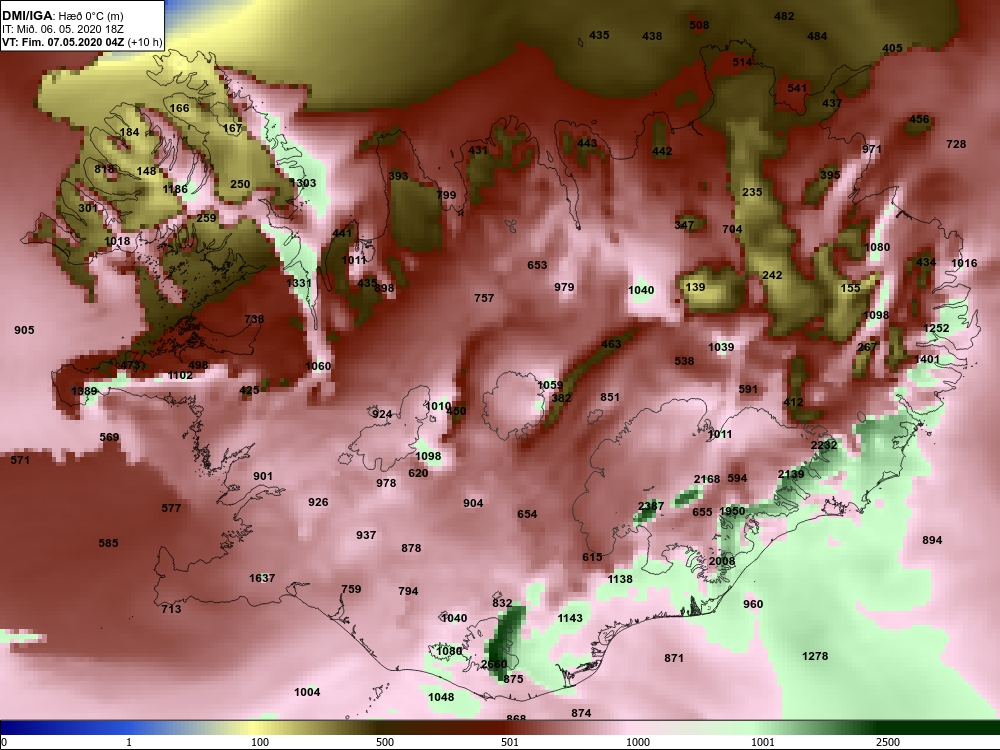This screenshot has width=1000, height=750.
Task: Click the 1102 value on the map
Action: [x=180, y=376]
